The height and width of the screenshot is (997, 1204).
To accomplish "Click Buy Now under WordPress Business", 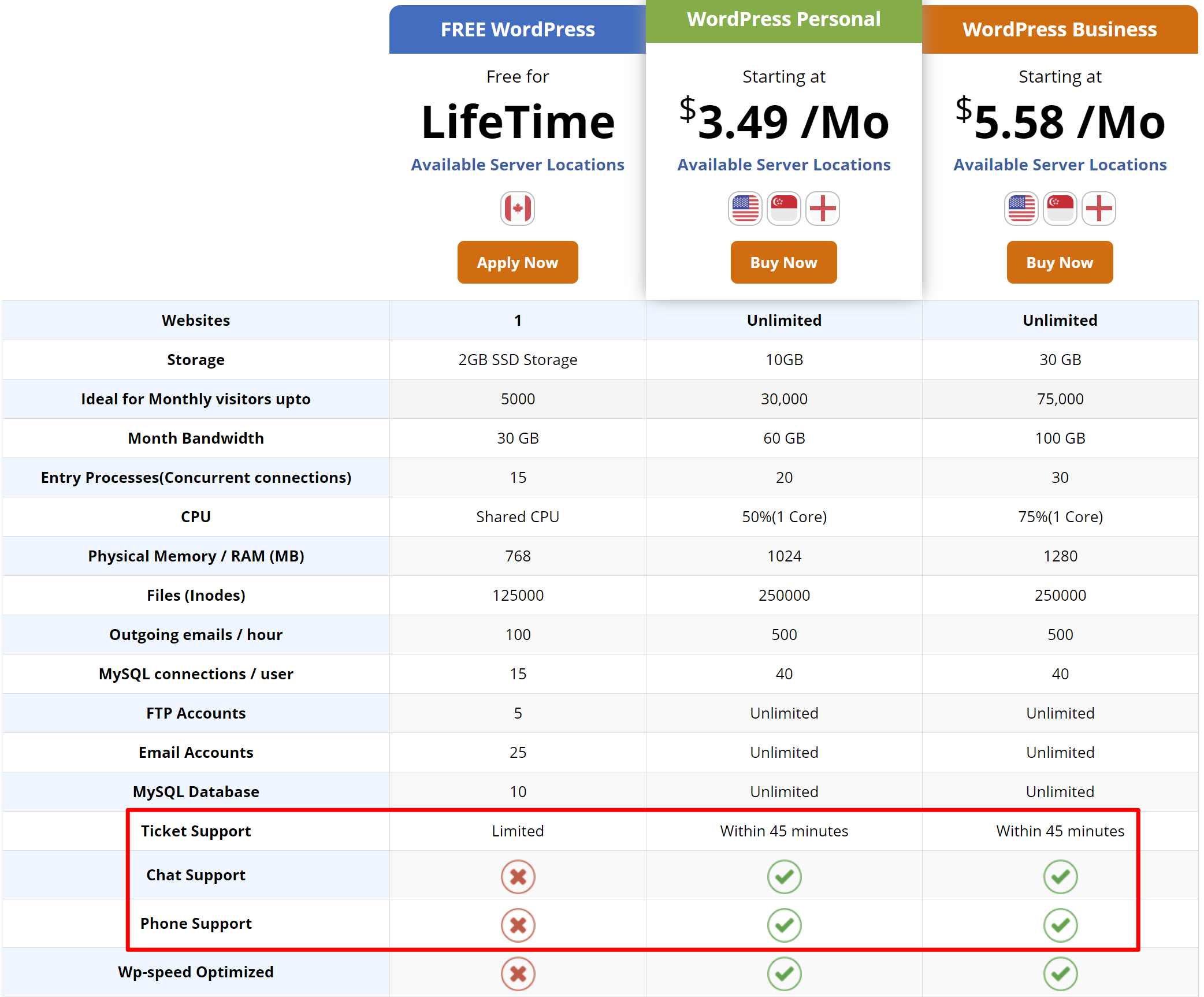I will [1060, 262].
